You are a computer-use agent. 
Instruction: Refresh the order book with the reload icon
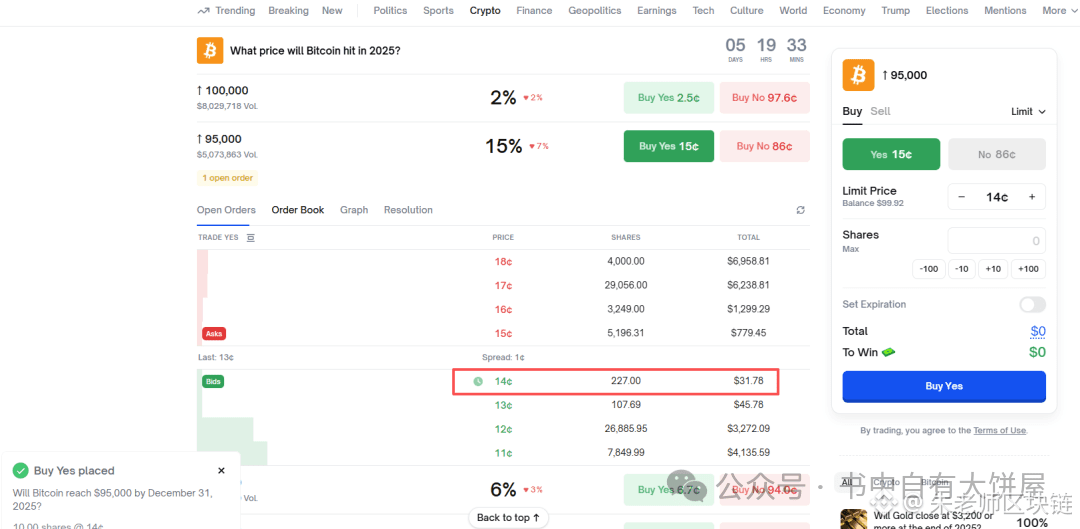tap(800, 210)
